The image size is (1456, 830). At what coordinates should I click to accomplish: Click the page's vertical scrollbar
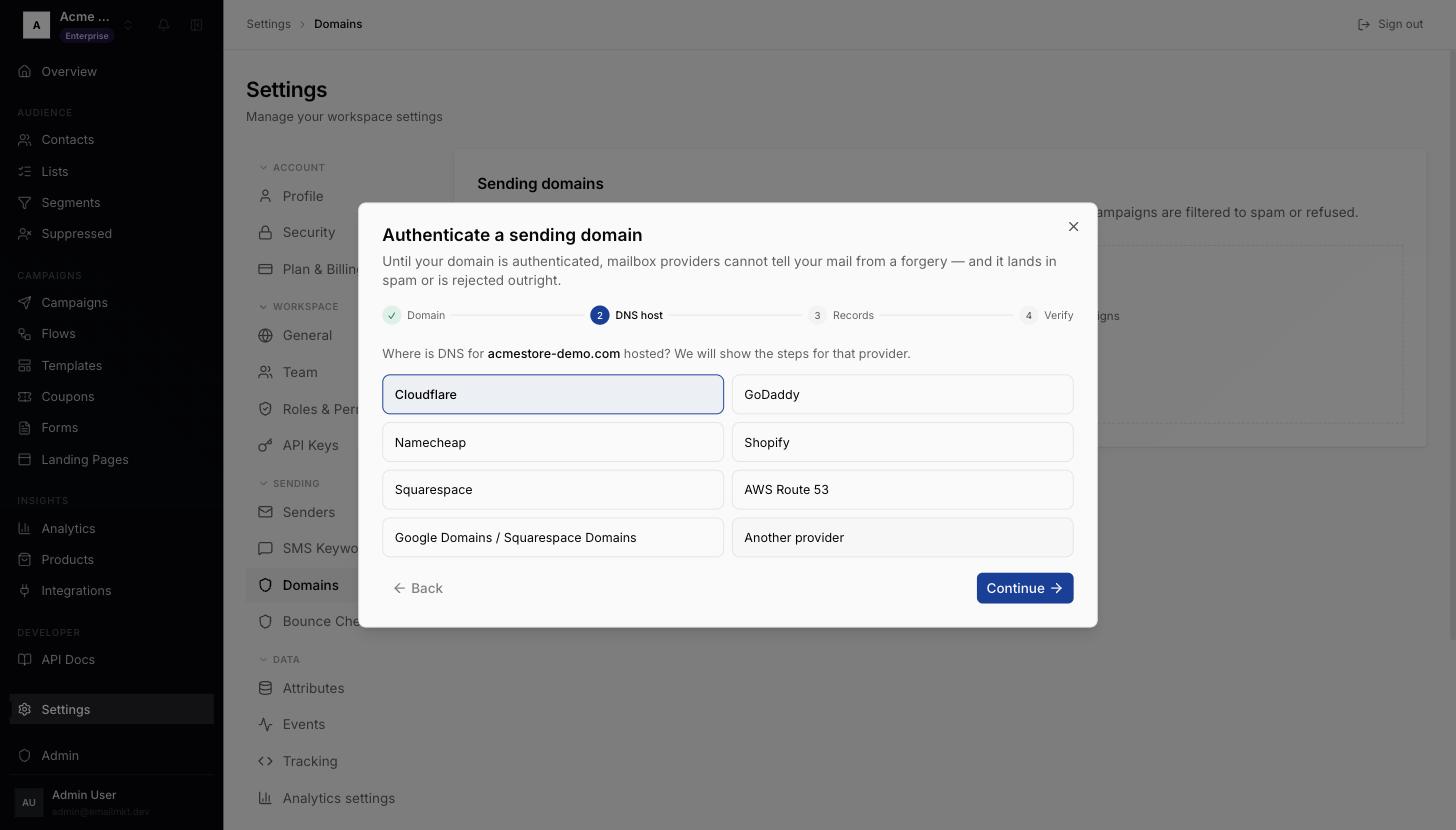pos(1452,345)
